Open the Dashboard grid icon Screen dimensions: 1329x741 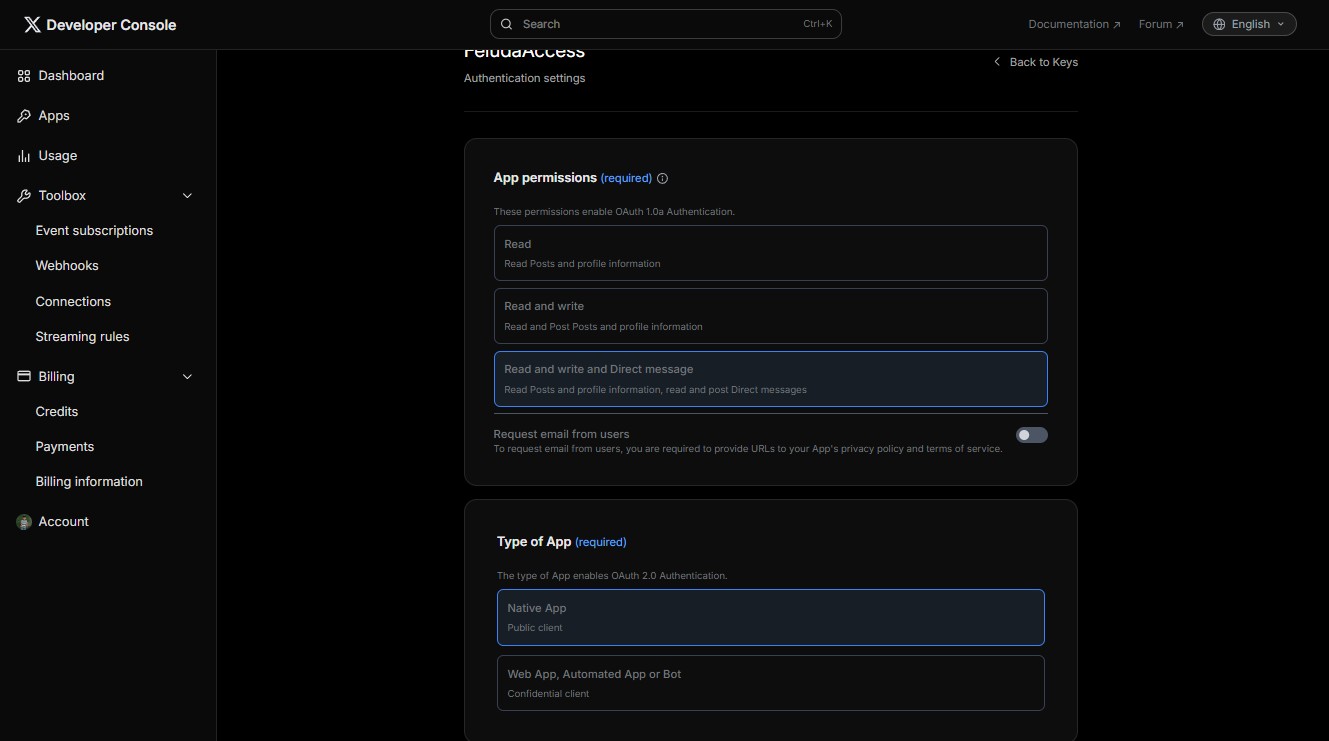tap(24, 76)
